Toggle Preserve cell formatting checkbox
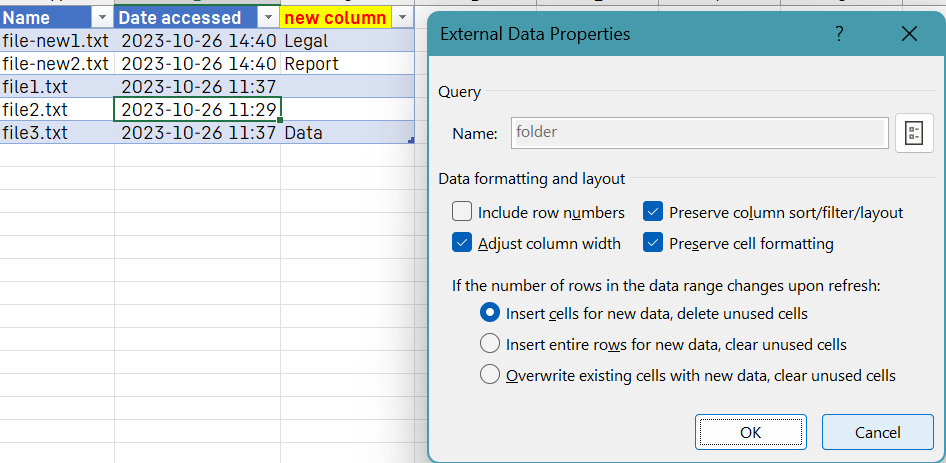The image size is (946, 463). 653,243
